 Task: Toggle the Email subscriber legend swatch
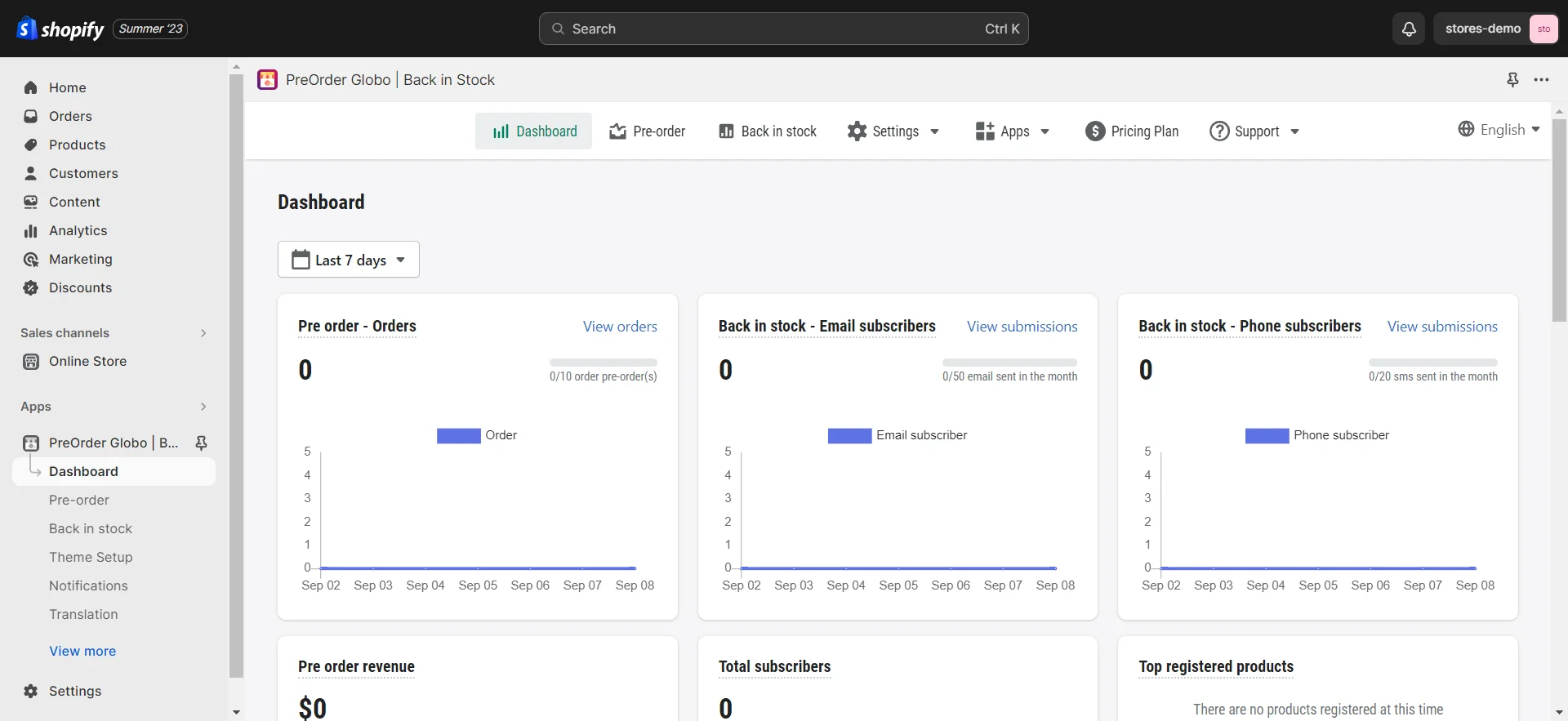coord(849,436)
